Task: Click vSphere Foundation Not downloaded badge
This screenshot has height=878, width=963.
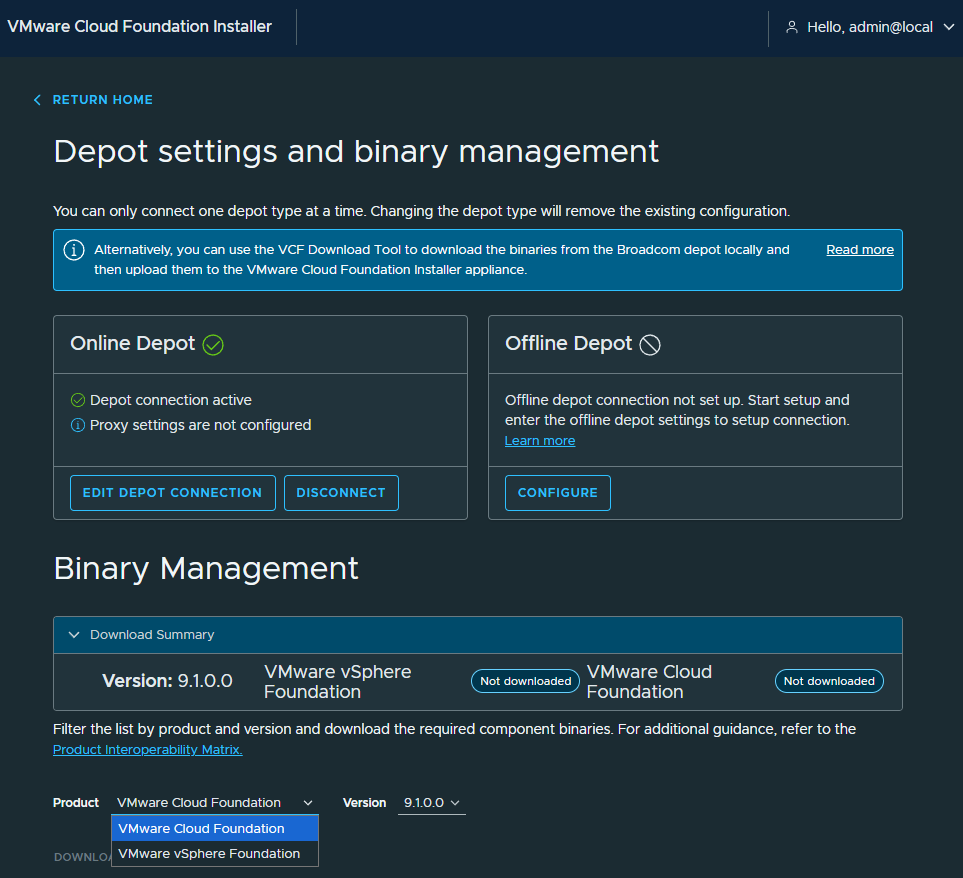Action: click(x=525, y=681)
